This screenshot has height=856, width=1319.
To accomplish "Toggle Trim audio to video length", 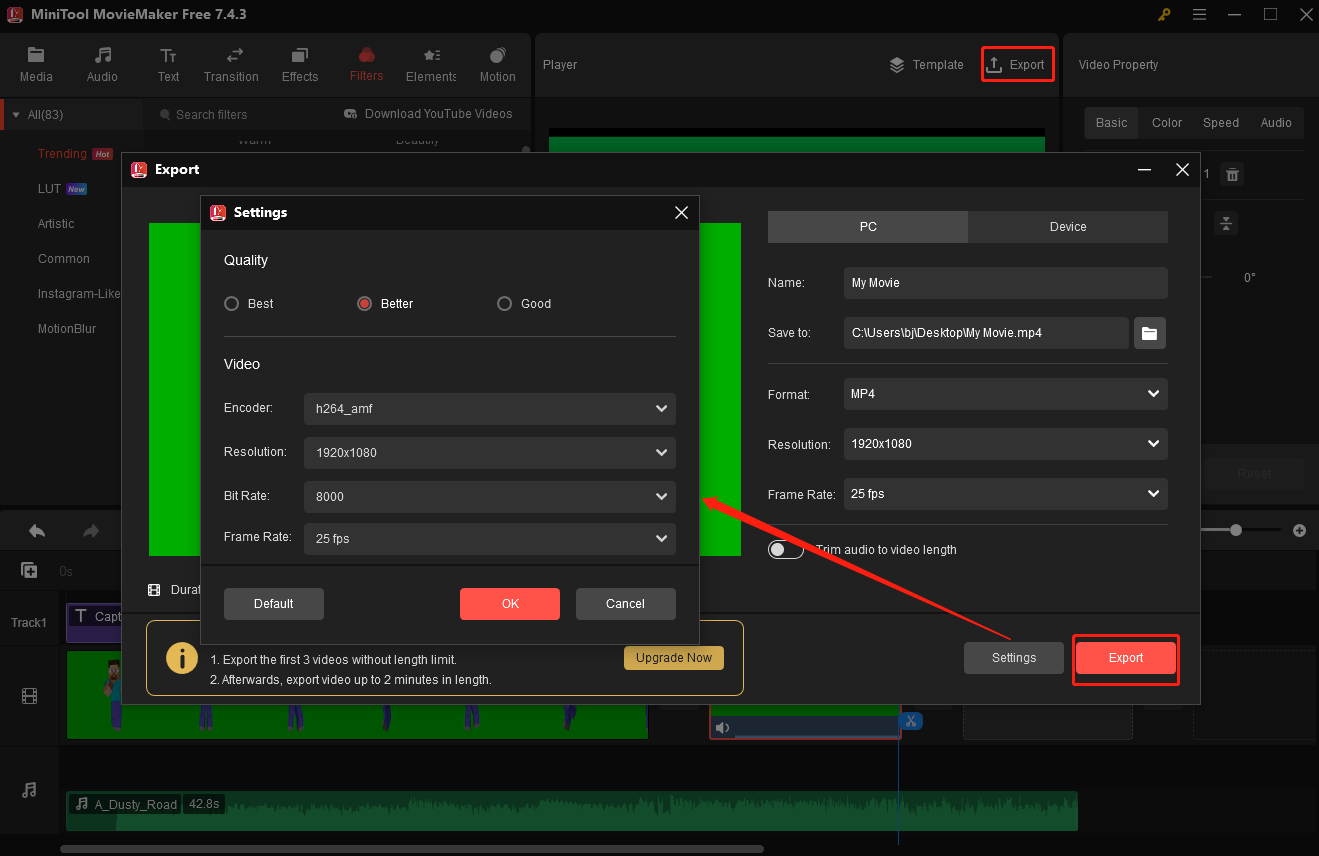I will coord(786,550).
